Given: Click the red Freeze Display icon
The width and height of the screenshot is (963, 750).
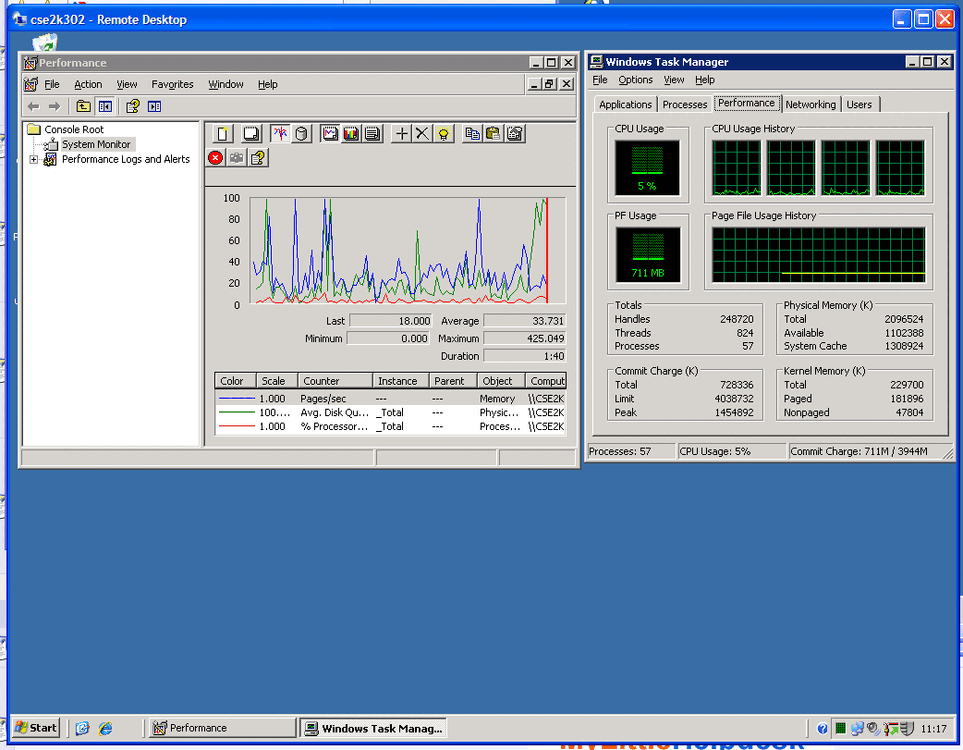Looking at the screenshot, I should 216,158.
